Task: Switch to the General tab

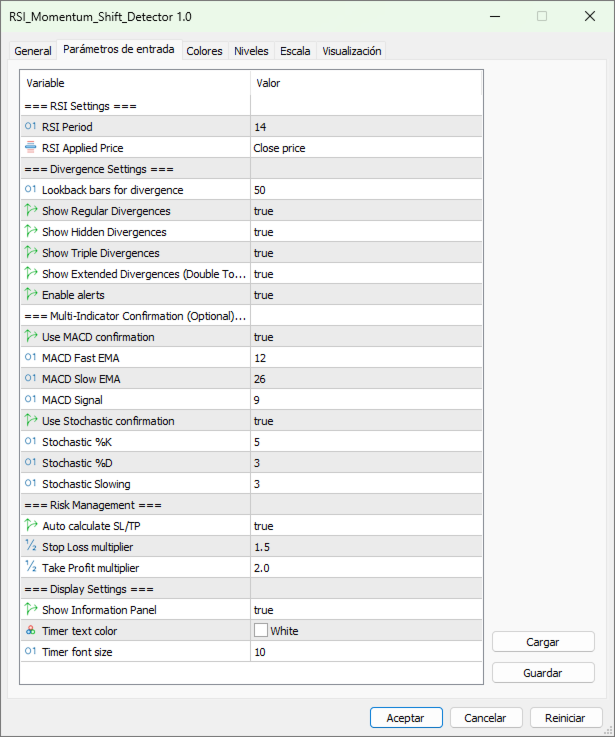Action: coord(32,51)
